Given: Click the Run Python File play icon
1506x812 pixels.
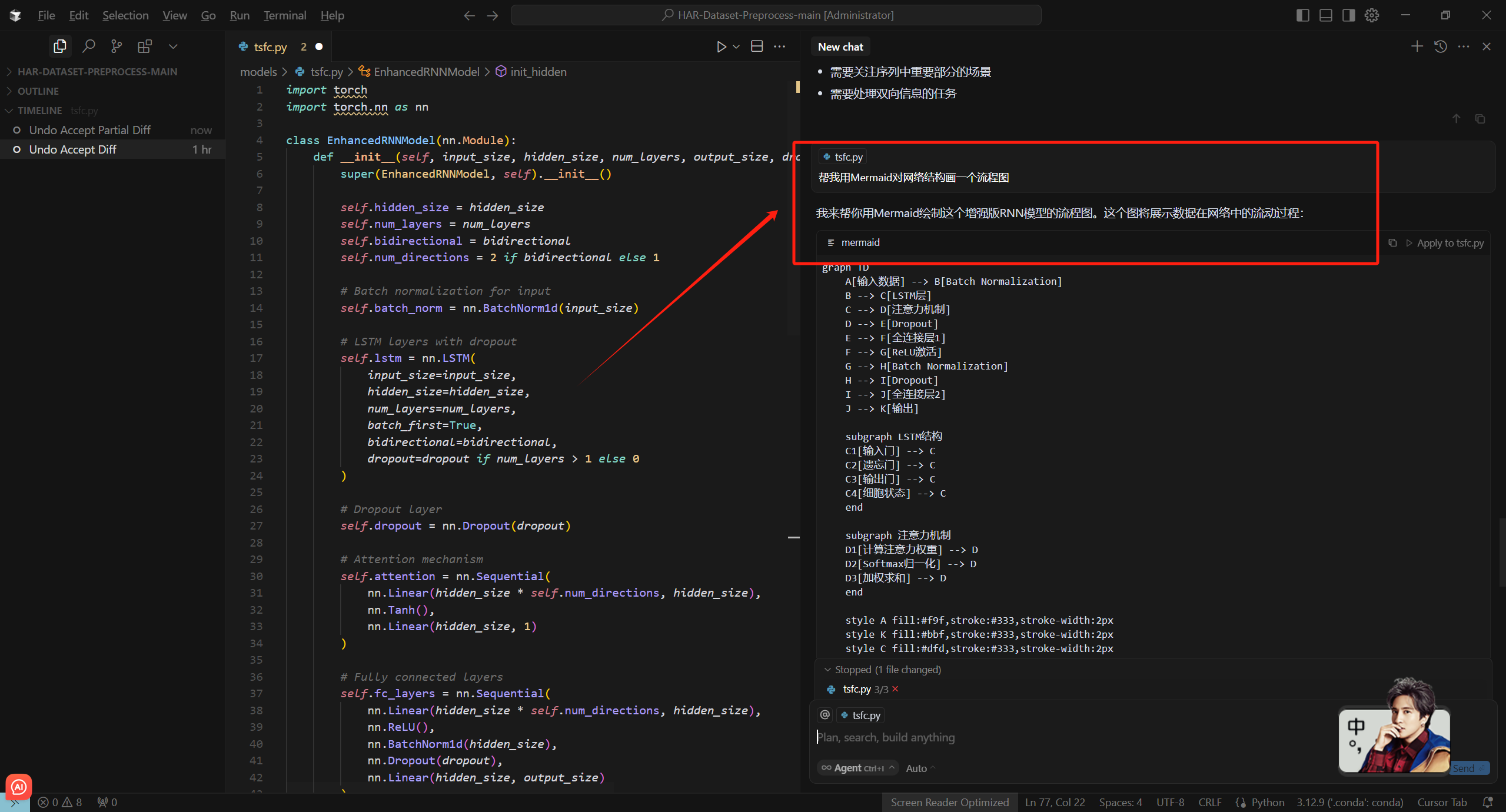Looking at the screenshot, I should [x=721, y=46].
